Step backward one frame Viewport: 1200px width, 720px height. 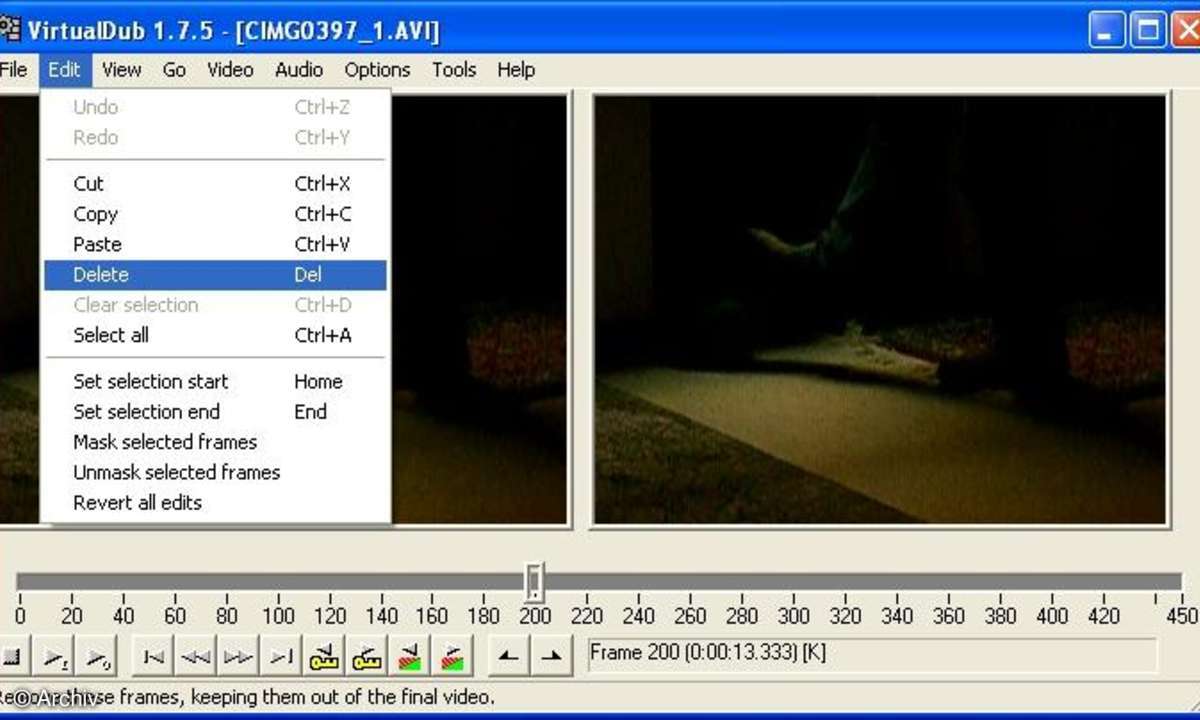[x=196, y=657]
